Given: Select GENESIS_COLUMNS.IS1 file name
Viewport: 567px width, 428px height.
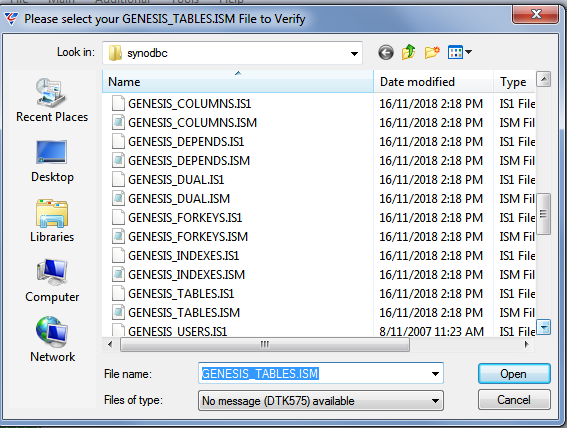Looking at the screenshot, I should click(x=189, y=104).
